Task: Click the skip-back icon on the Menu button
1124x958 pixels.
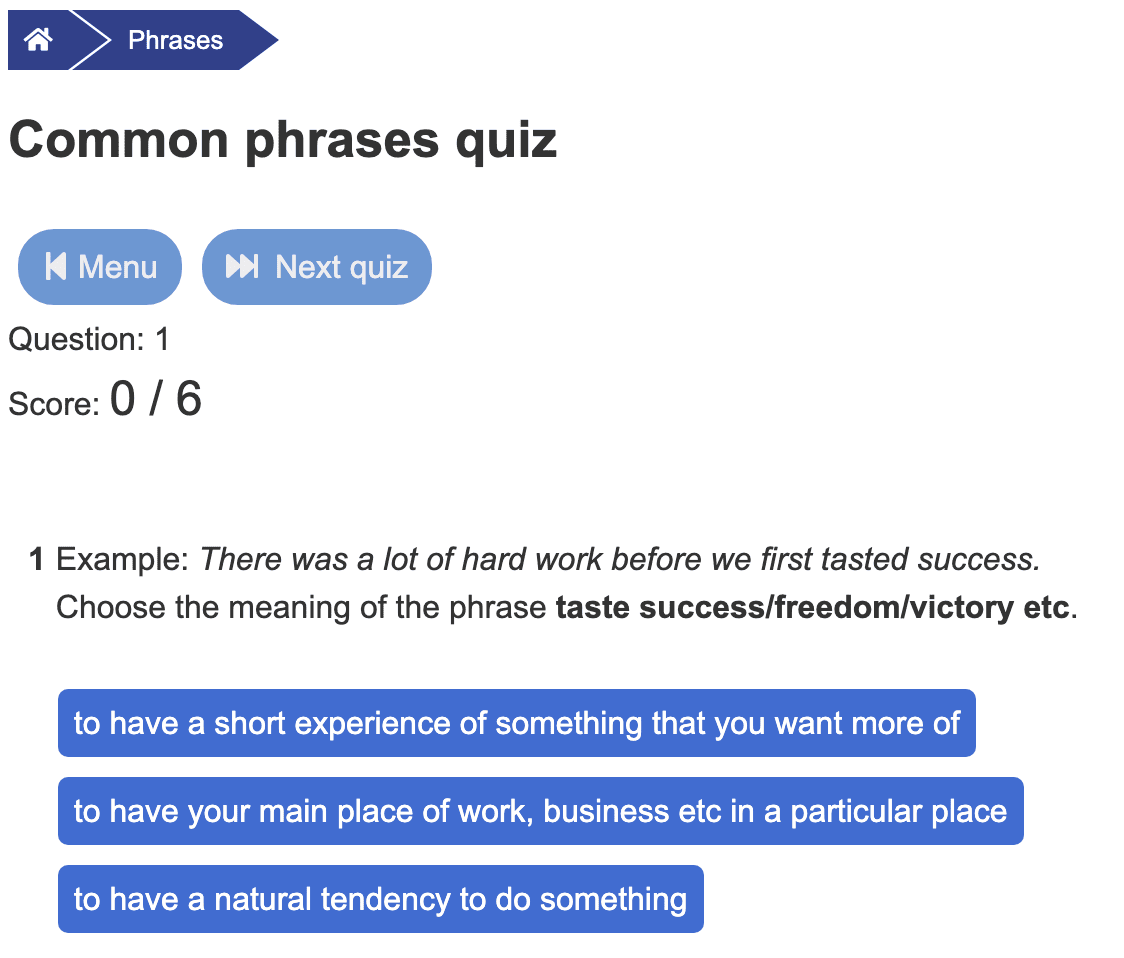Action: (56, 267)
